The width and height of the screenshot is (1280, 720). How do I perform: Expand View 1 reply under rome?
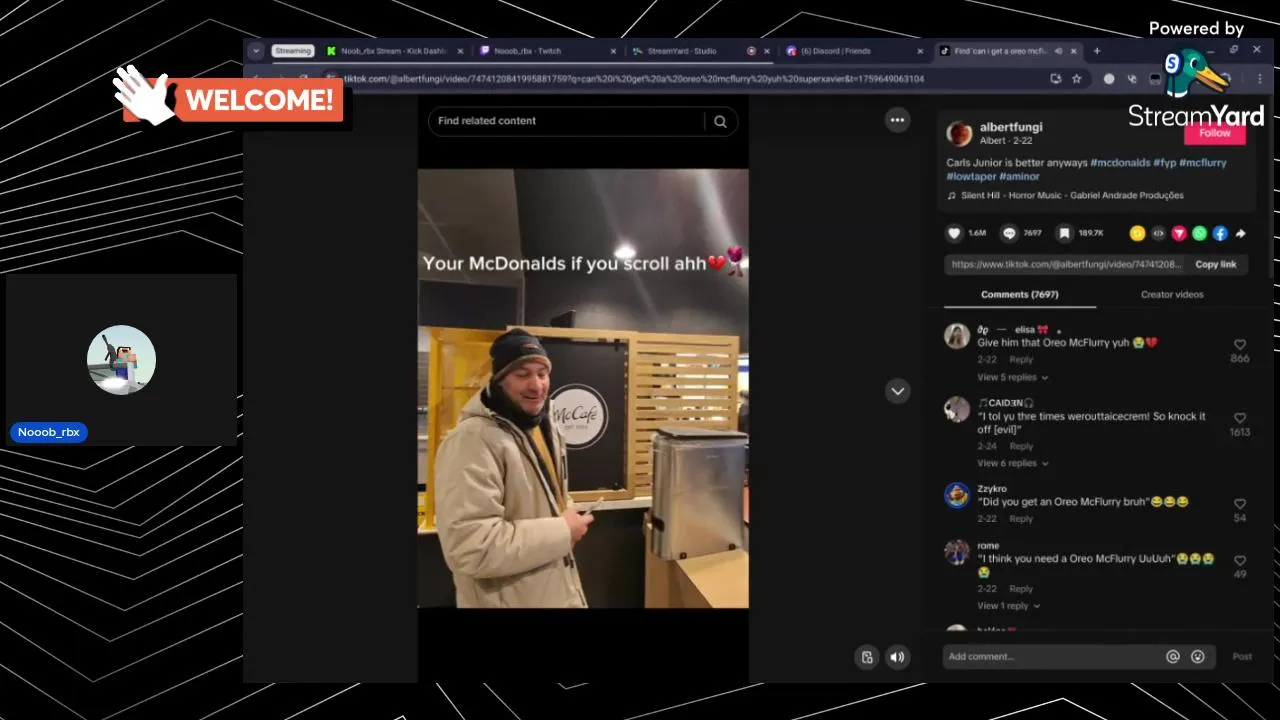(x=1008, y=606)
